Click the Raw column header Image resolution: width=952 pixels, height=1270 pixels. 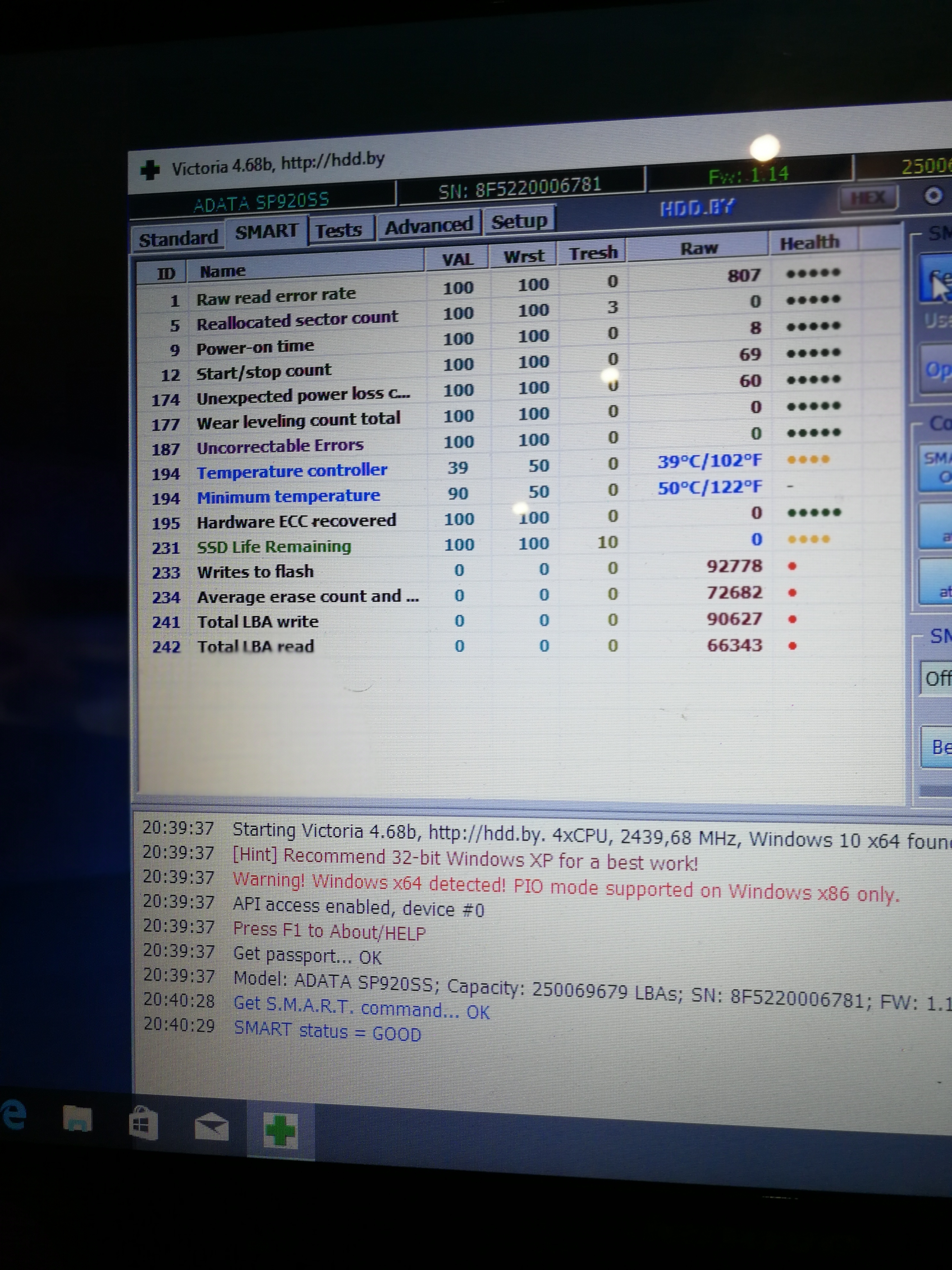pos(699,248)
